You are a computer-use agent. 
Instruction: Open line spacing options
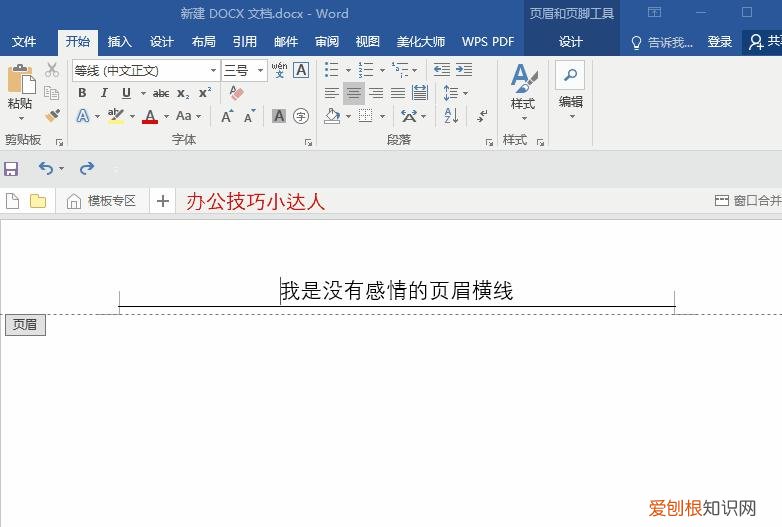tap(455, 93)
